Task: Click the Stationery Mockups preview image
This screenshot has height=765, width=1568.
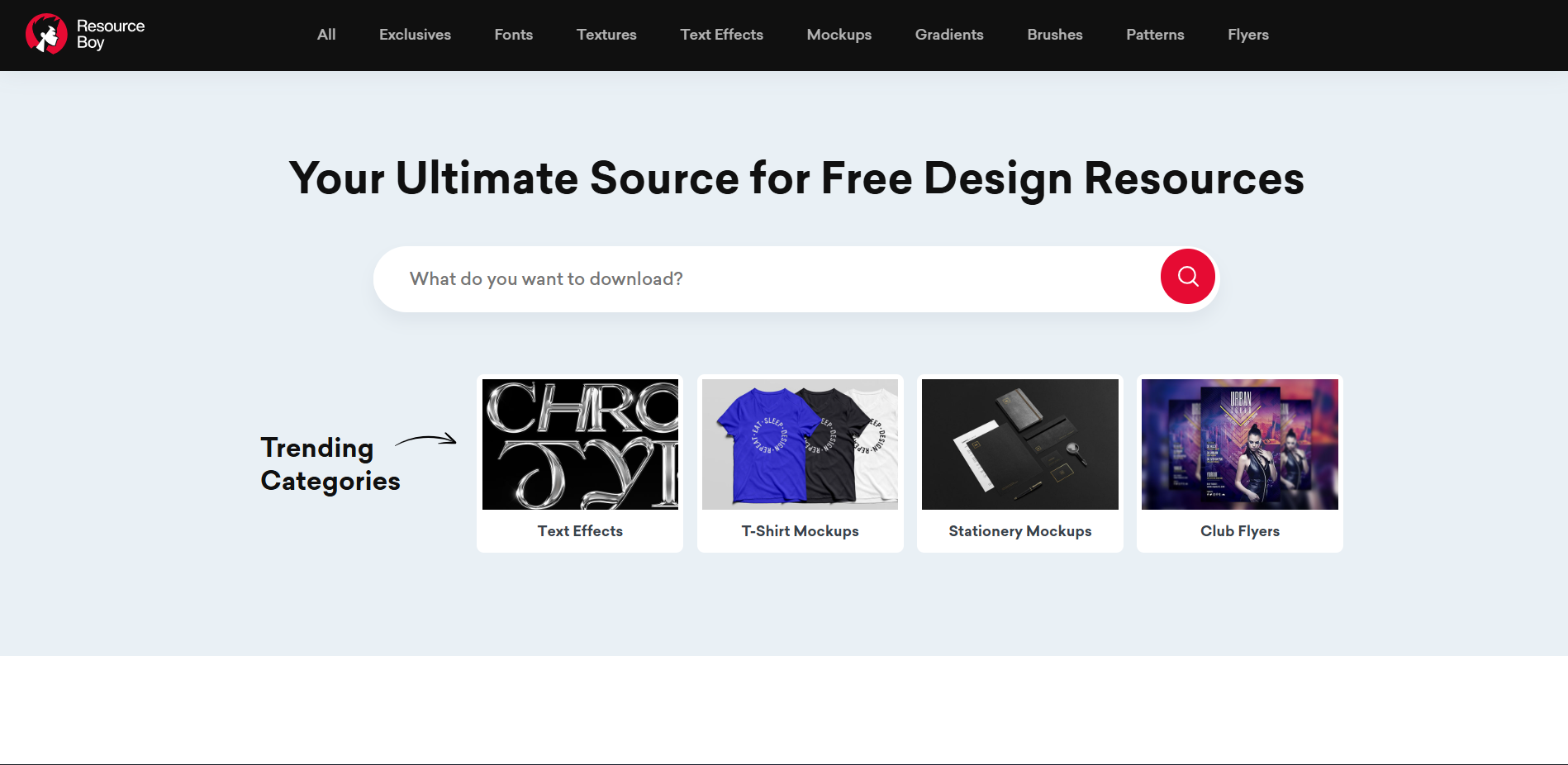Action: point(1019,444)
